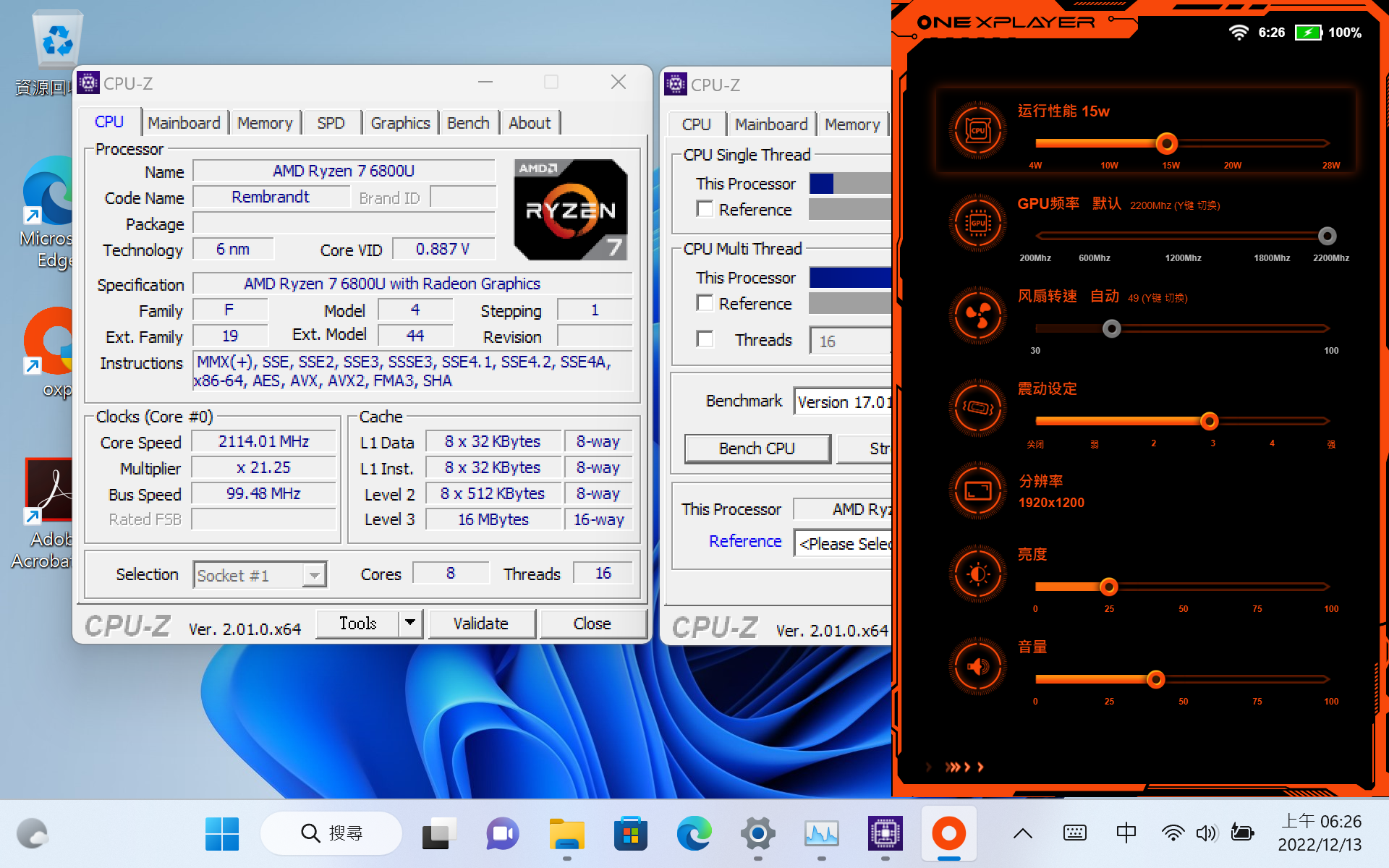1389x868 pixels.
Task: Open the performance monitor taskbar icon
Action: pos(821,833)
